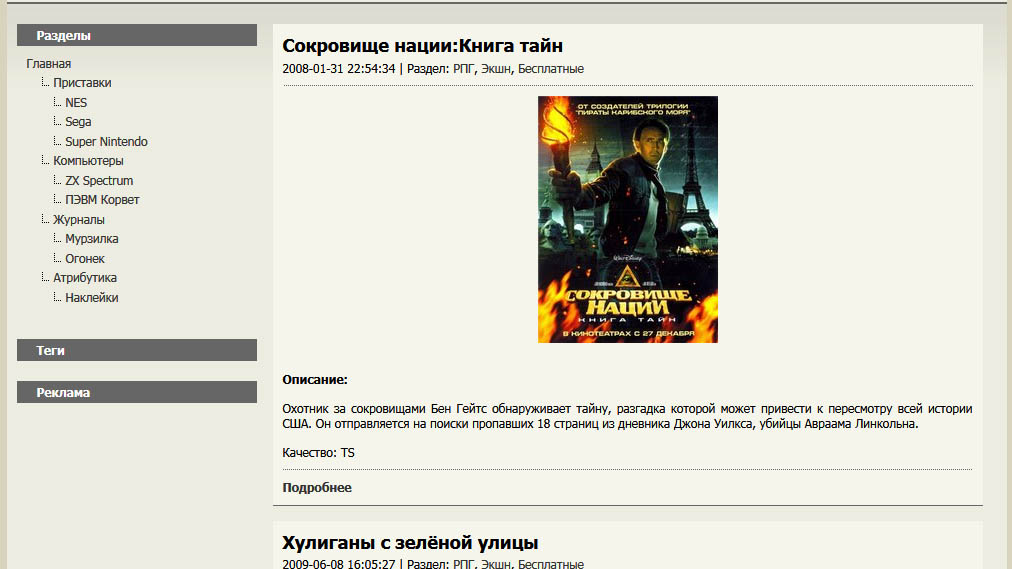The width and height of the screenshot is (1012, 569).
Task: Open post title Хулиганы с зелёной улицы
Action: (410, 543)
